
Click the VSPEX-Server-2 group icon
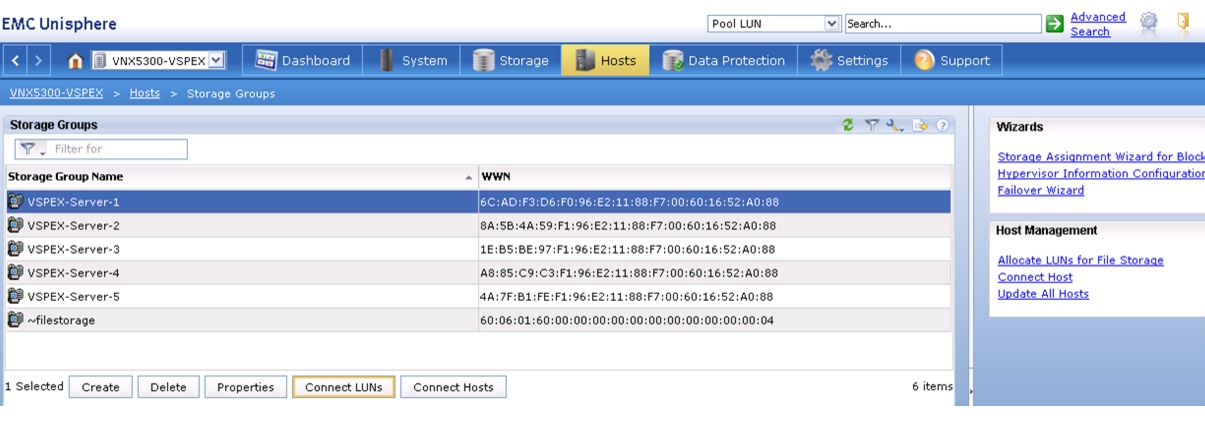point(16,225)
